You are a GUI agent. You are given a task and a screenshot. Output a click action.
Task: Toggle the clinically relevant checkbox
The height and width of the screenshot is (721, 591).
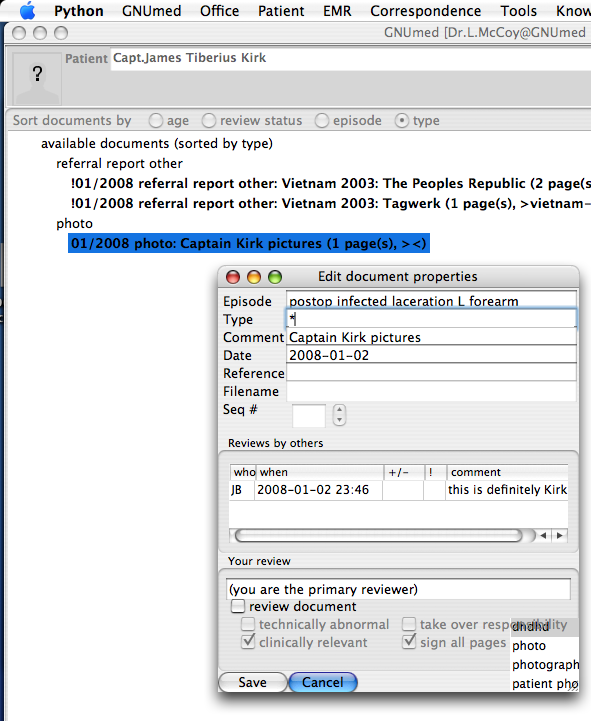pyautogui.click(x=248, y=641)
